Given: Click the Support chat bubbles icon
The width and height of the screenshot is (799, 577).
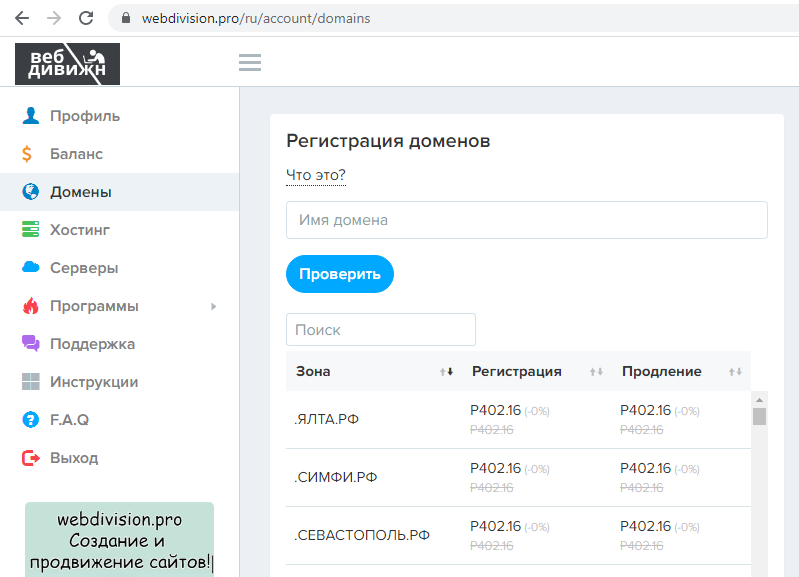Looking at the screenshot, I should click(30, 344).
